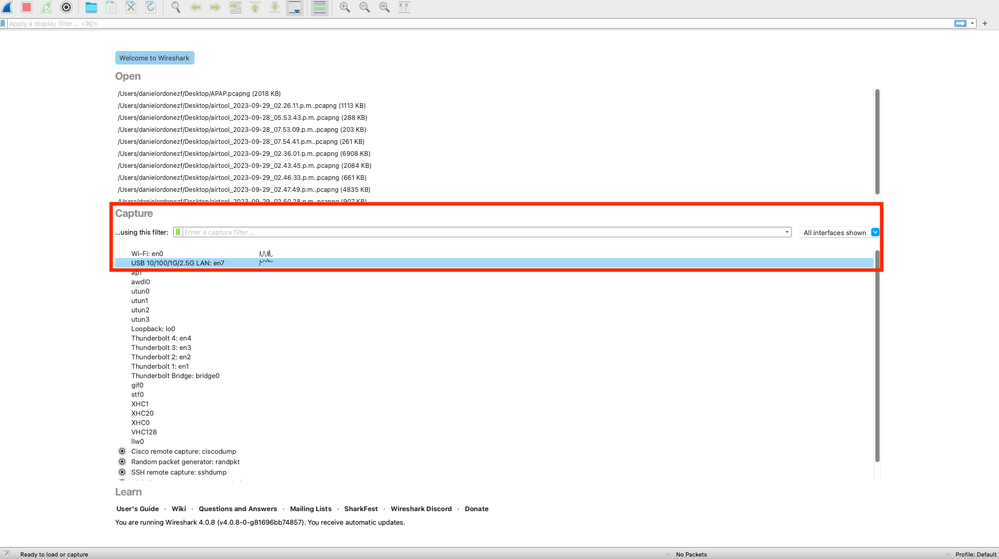Restart the current capture with the green fin icon
999x559 pixels.
(x=47, y=8)
